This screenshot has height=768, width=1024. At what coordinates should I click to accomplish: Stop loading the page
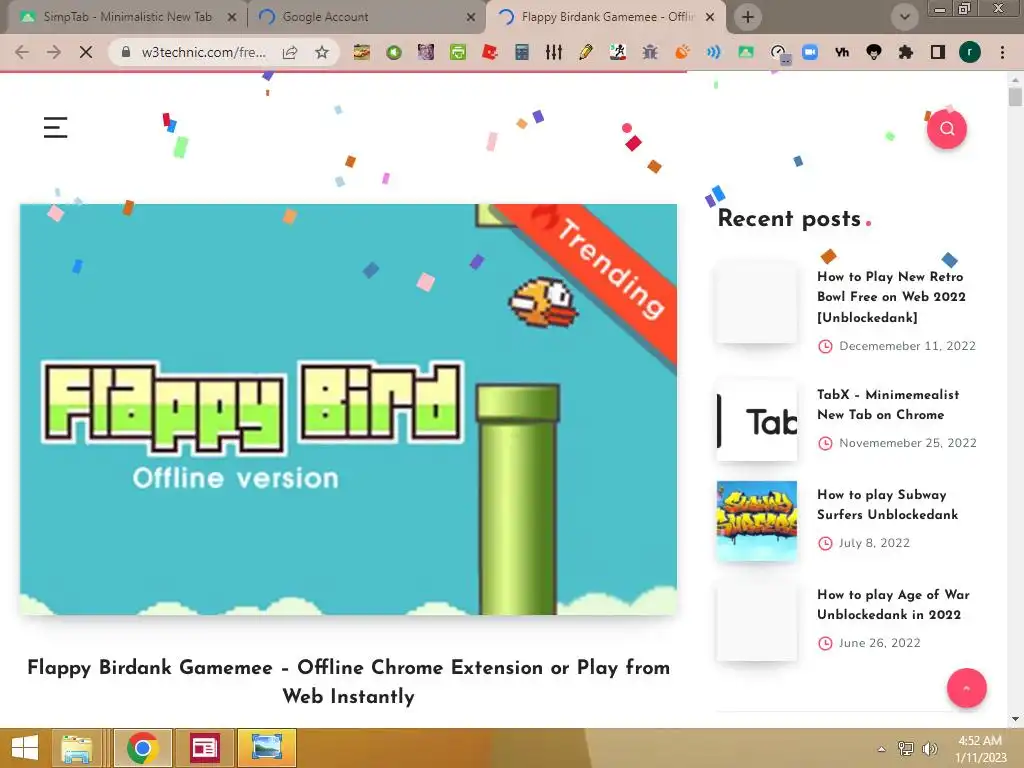86,52
